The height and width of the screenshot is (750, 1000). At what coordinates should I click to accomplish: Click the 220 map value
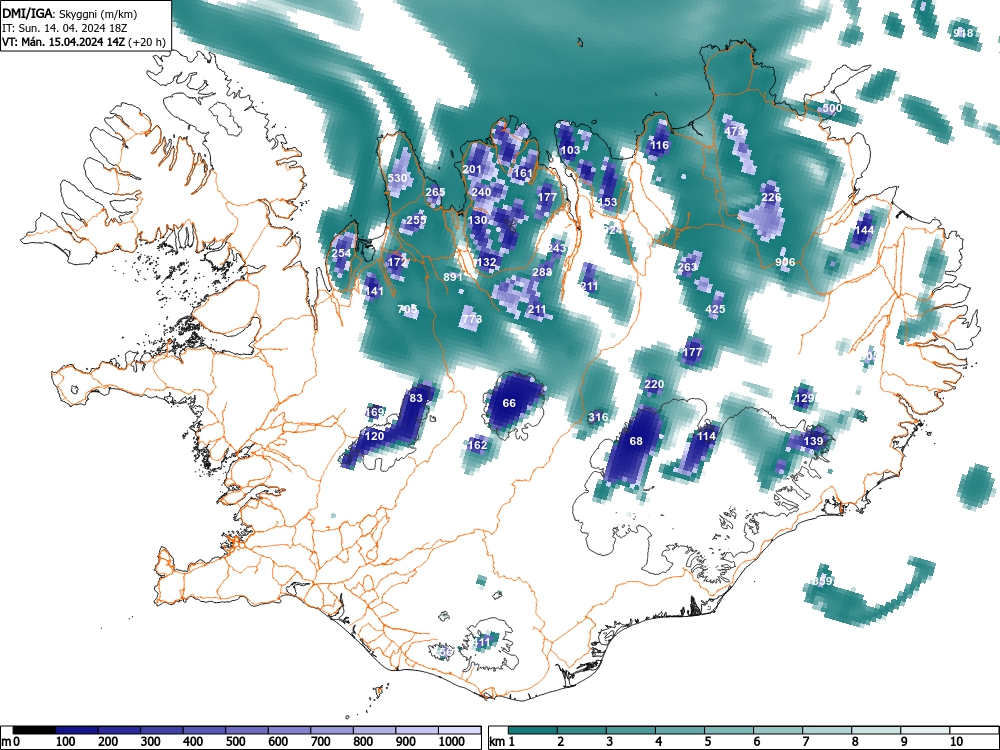point(654,385)
